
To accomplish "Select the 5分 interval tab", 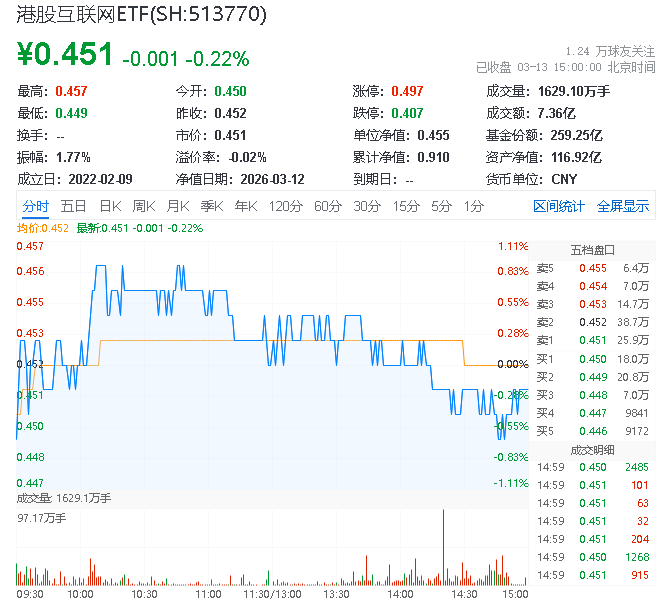I will pyautogui.click(x=441, y=206).
